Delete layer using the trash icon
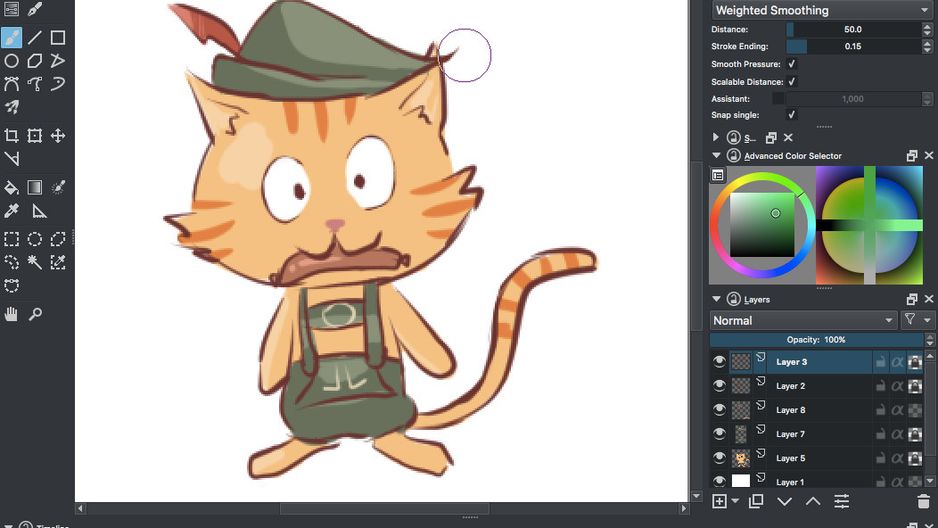The image size is (938, 528). point(924,501)
